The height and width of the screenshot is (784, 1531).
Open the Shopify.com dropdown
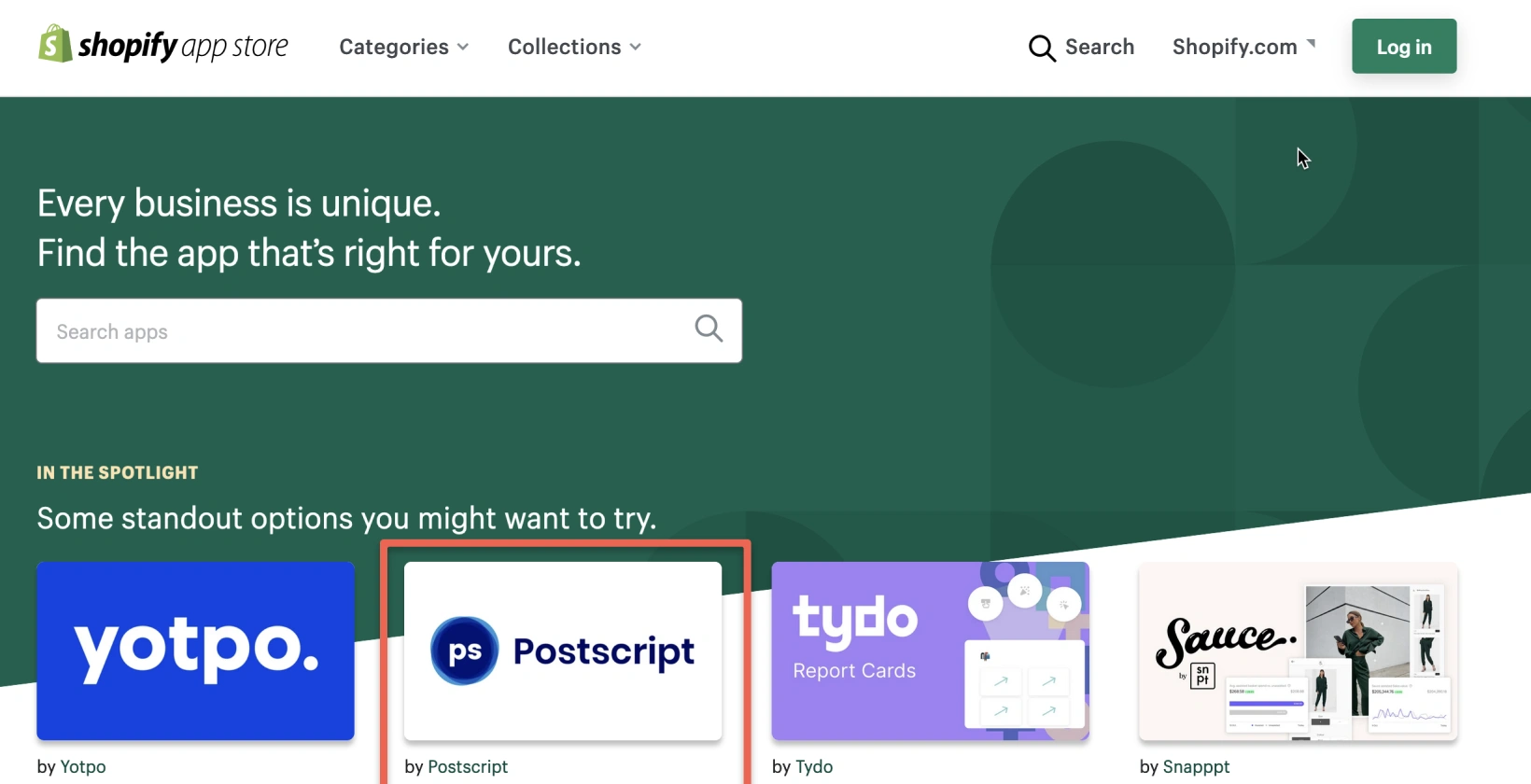(1243, 47)
